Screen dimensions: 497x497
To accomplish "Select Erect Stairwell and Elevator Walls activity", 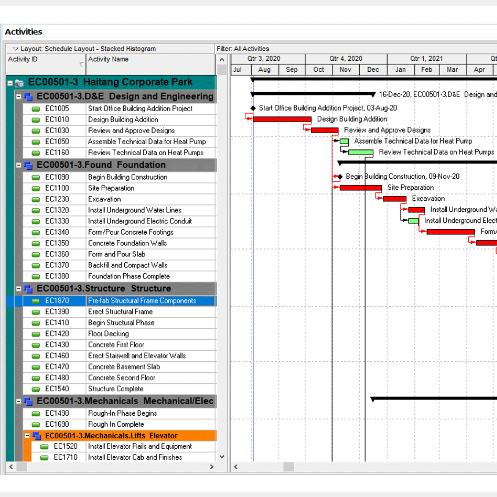I will [x=119, y=356].
